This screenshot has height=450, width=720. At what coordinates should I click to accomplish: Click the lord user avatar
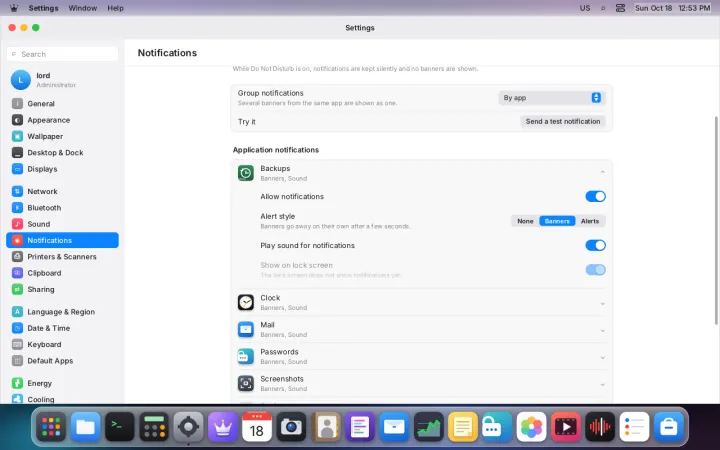pyautogui.click(x=21, y=80)
